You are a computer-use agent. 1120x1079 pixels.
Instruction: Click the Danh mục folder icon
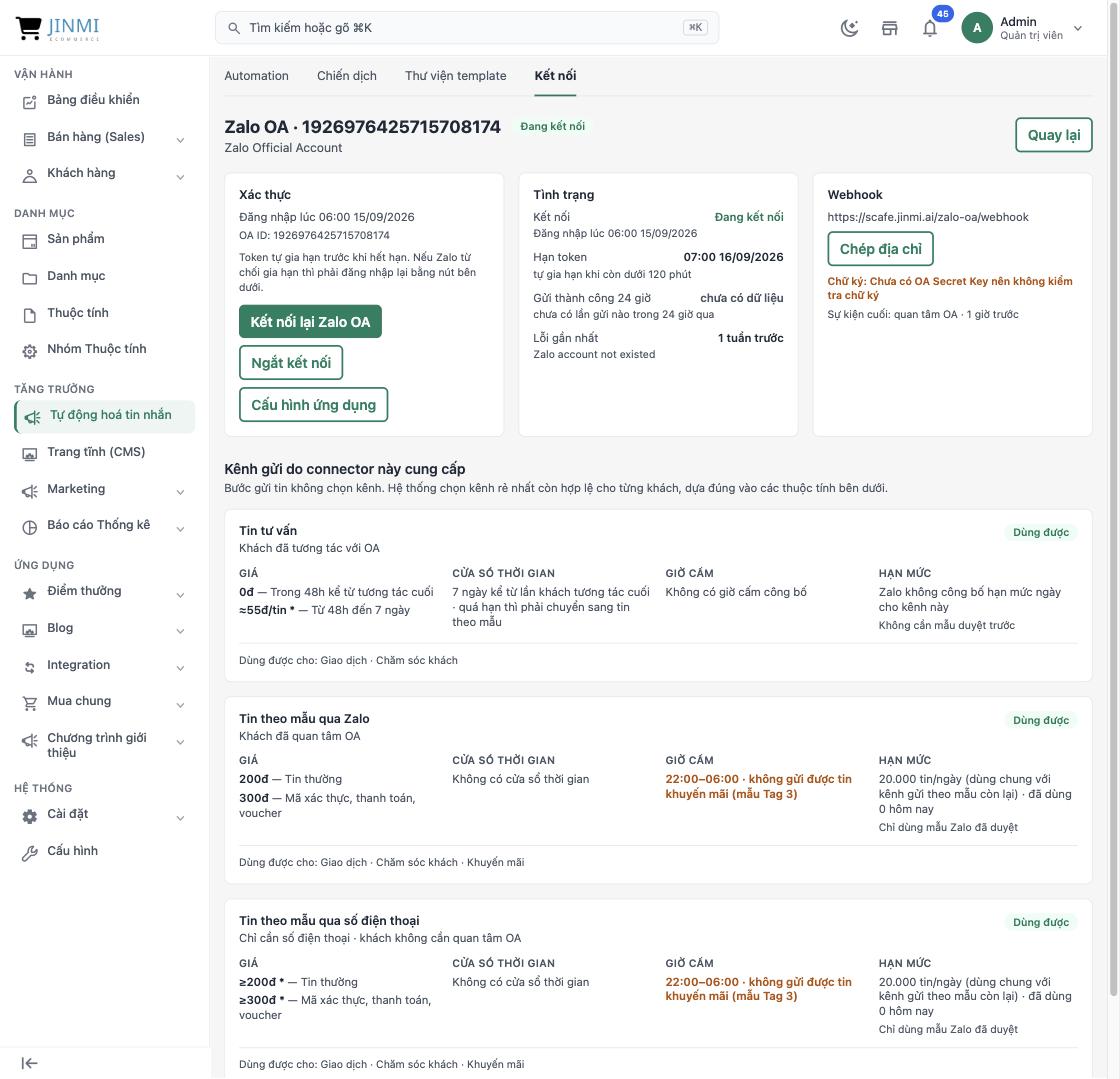point(29,278)
